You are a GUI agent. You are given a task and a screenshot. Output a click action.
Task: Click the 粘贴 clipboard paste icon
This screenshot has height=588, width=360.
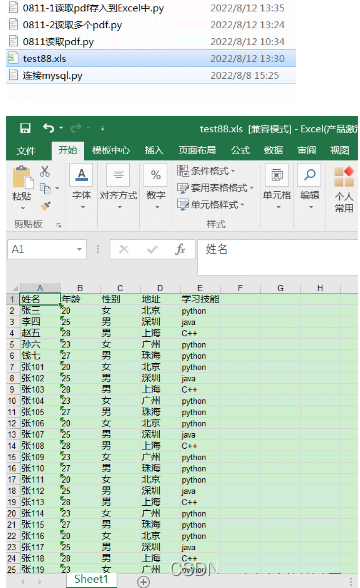[x=22, y=178]
